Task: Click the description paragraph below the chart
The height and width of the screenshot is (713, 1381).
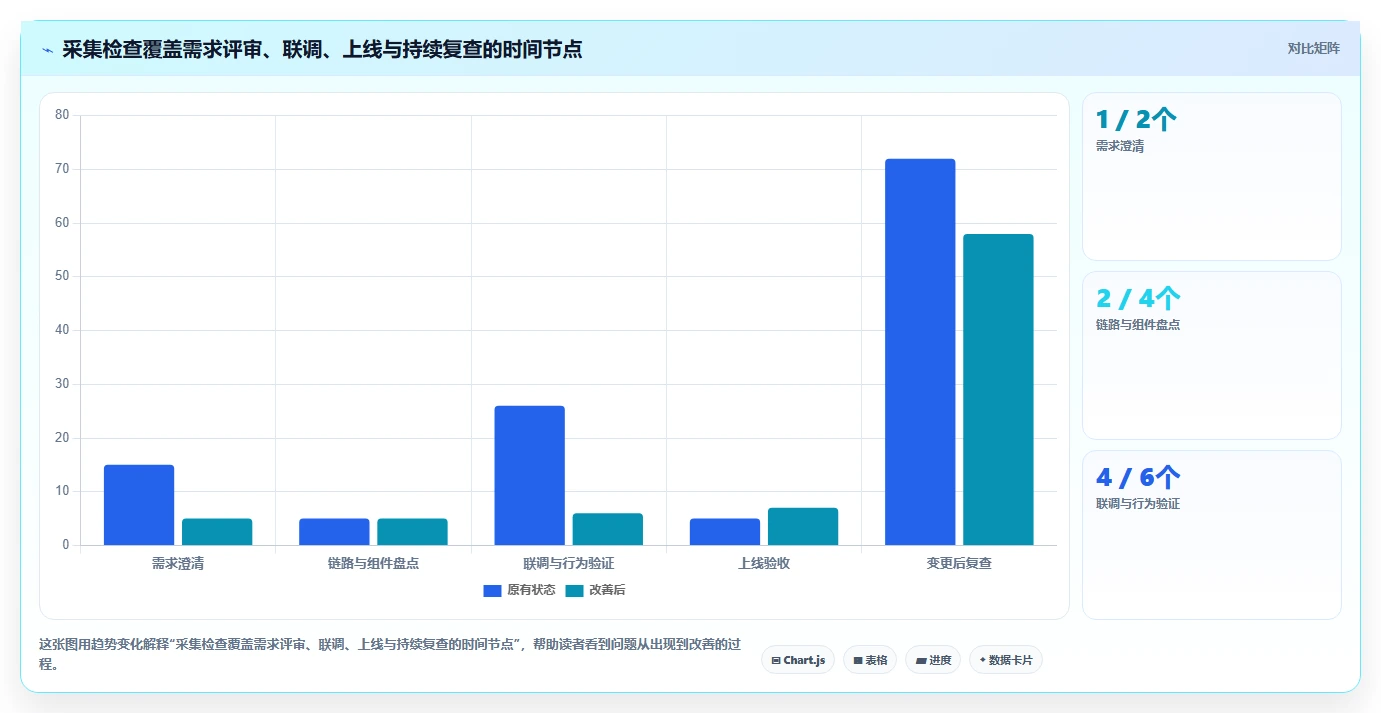Action: 390,654
